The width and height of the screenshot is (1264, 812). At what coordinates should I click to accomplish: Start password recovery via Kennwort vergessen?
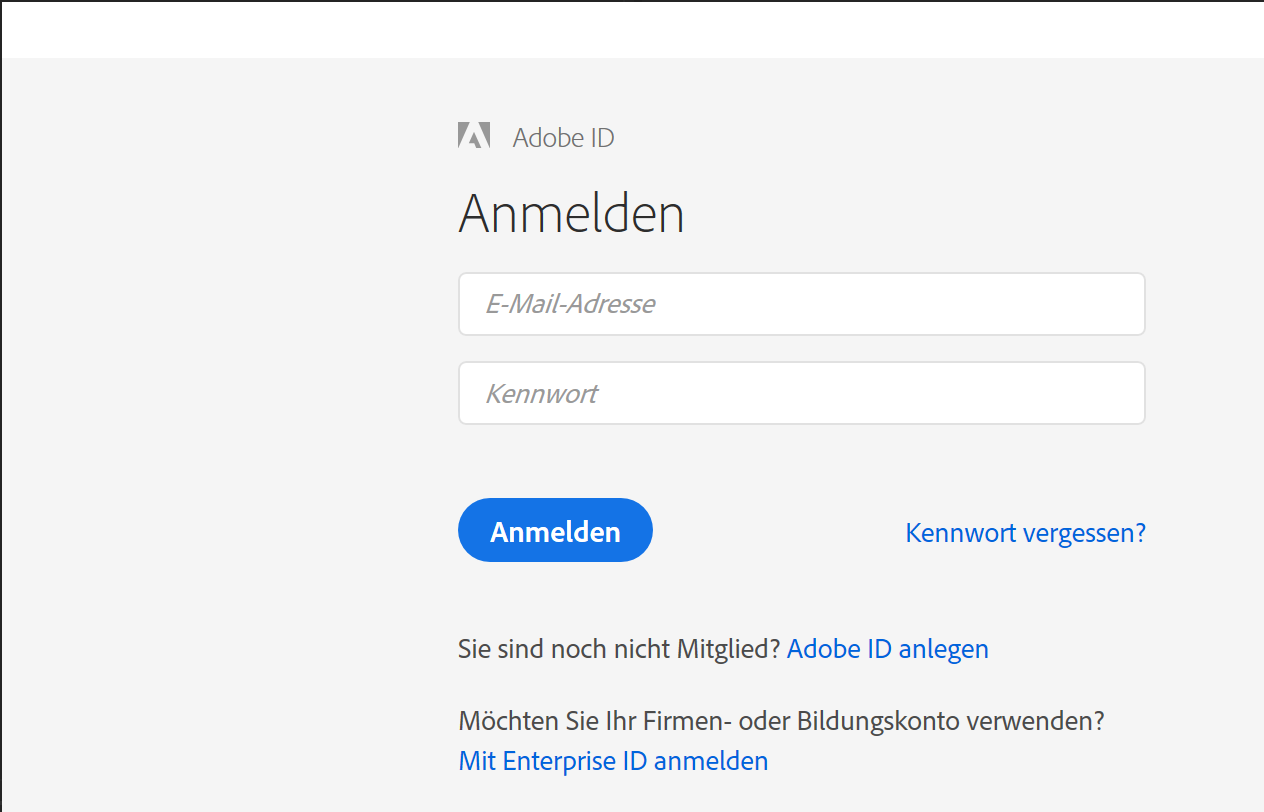click(x=1025, y=532)
